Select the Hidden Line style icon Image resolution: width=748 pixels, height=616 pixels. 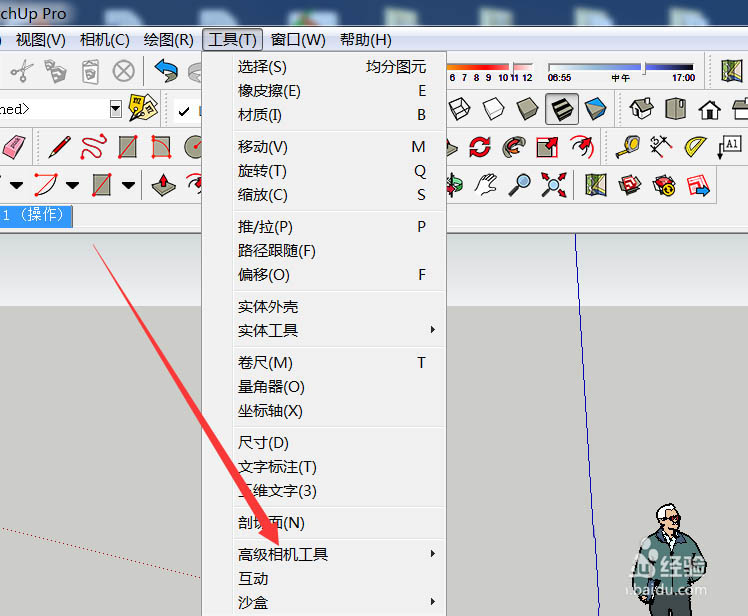[493, 109]
